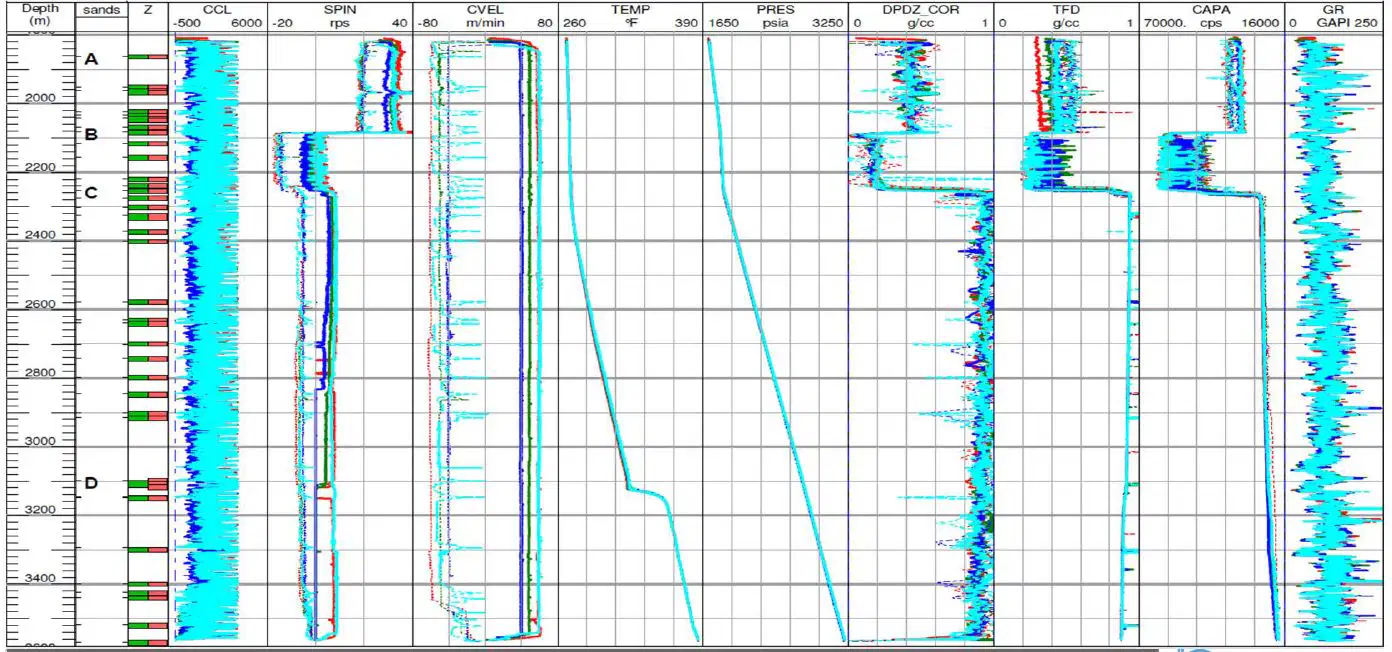The height and width of the screenshot is (652, 1392).
Task: Click the CVEL track header
Action: click(x=485, y=10)
